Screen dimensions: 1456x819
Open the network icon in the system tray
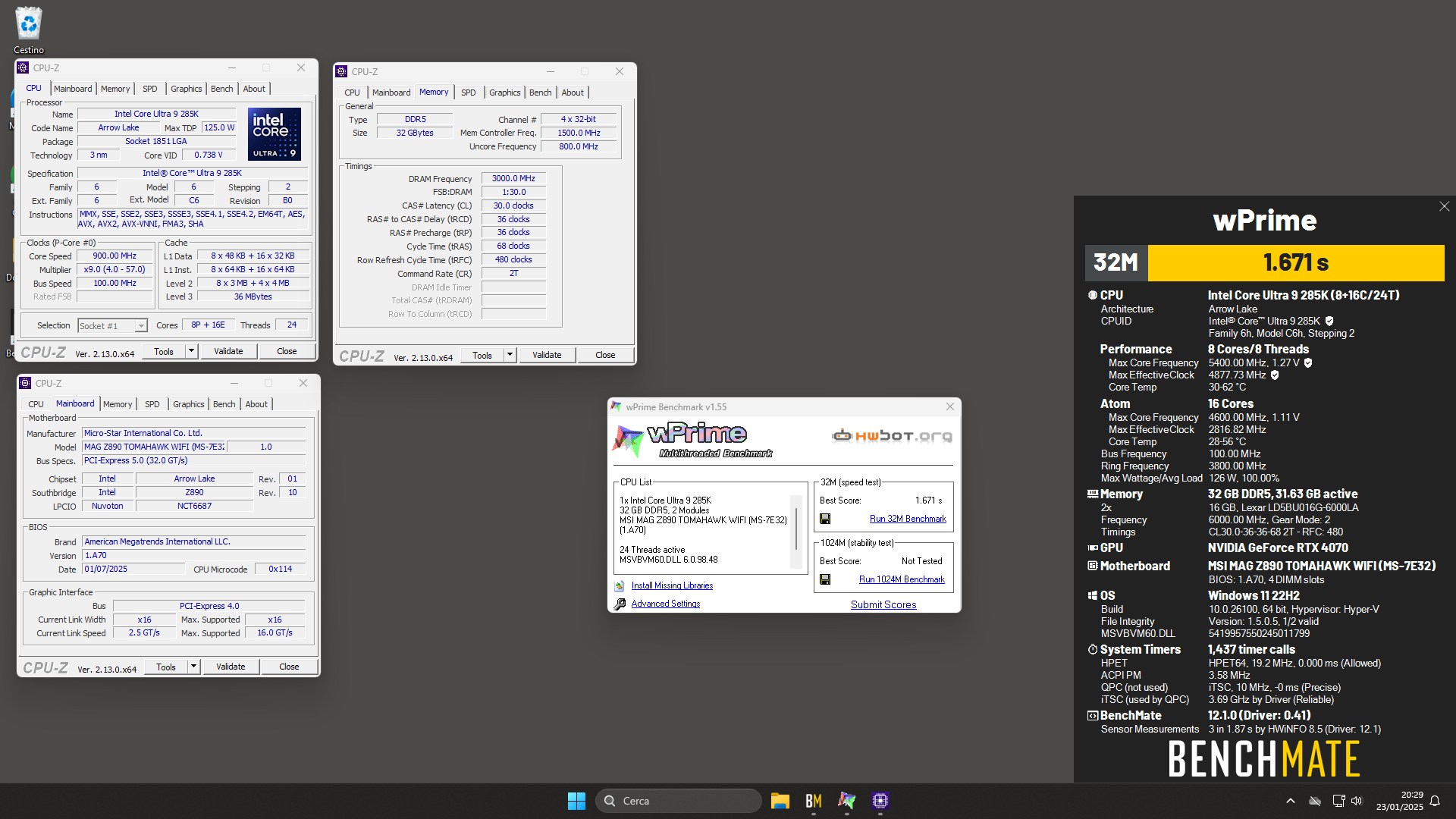tap(1338, 801)
